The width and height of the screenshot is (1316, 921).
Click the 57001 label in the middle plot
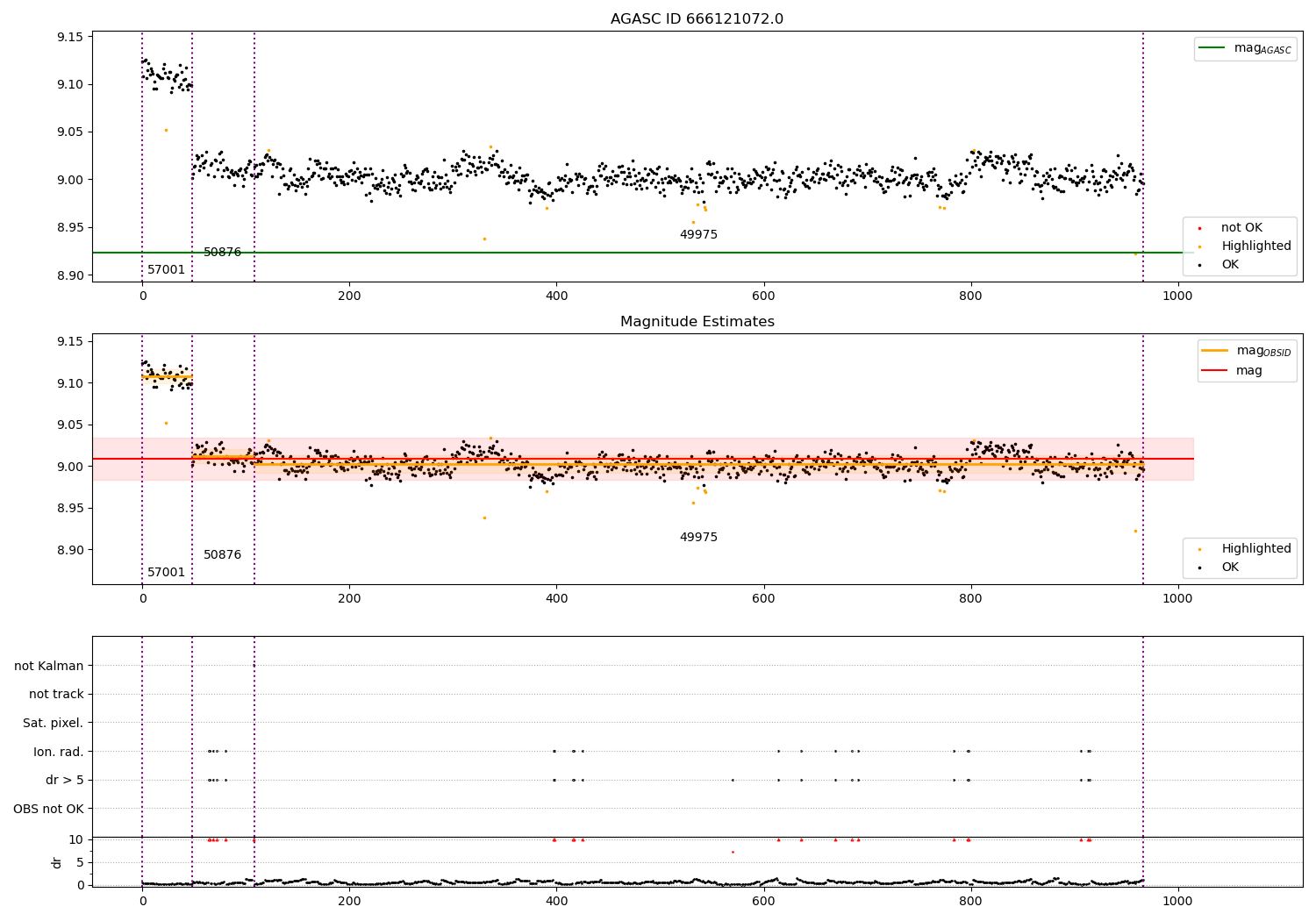coord(166,572)
